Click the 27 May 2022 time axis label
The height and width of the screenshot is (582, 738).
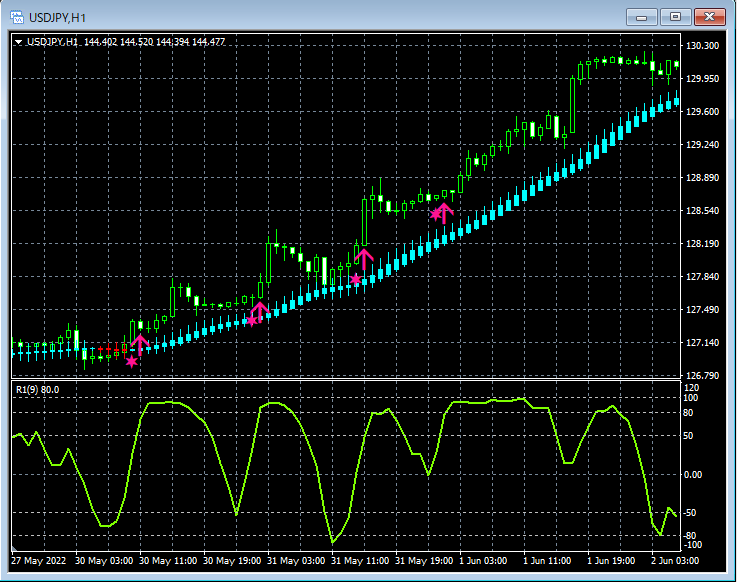pos(39,561)
